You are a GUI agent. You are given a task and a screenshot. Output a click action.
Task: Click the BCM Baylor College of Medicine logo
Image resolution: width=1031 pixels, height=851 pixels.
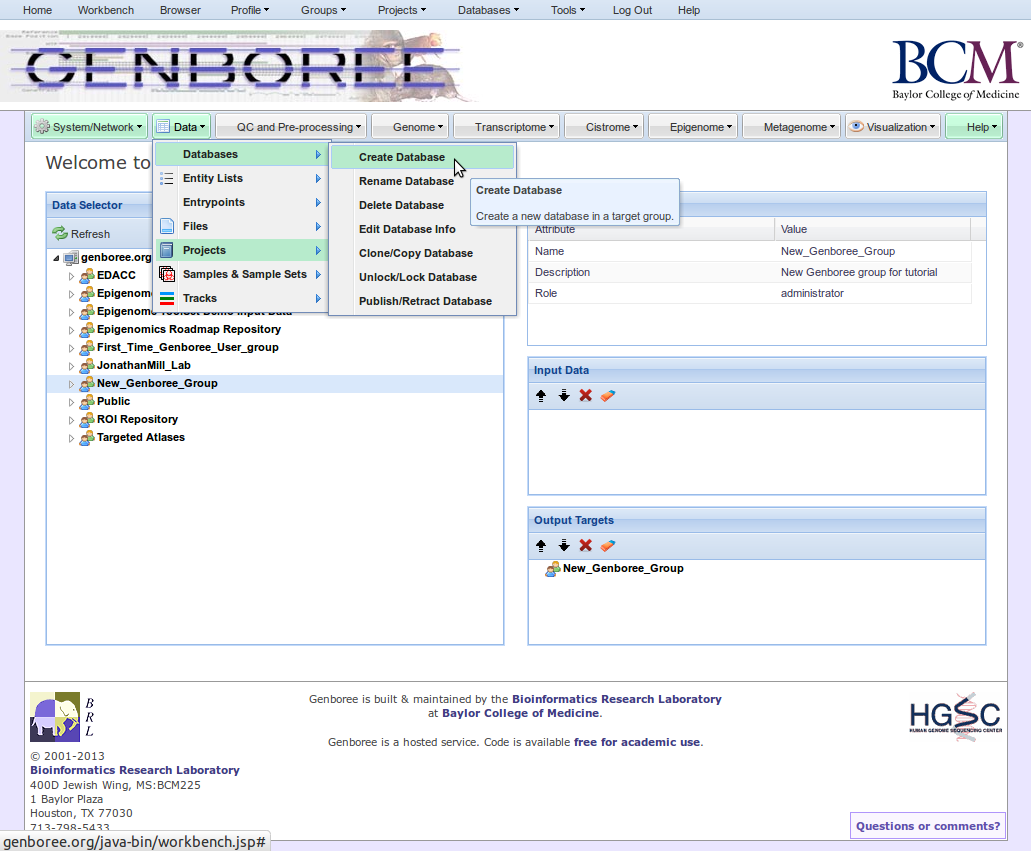tap(955, 69)
